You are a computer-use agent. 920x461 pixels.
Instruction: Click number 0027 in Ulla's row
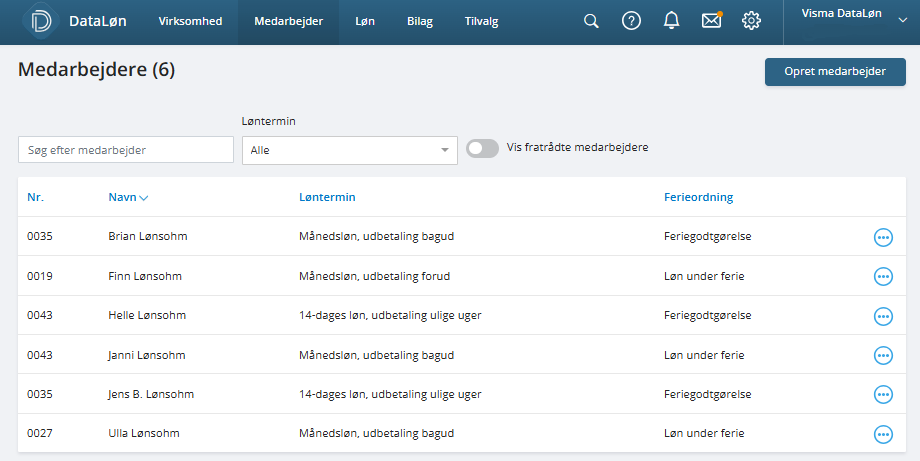tap(40, 433)
